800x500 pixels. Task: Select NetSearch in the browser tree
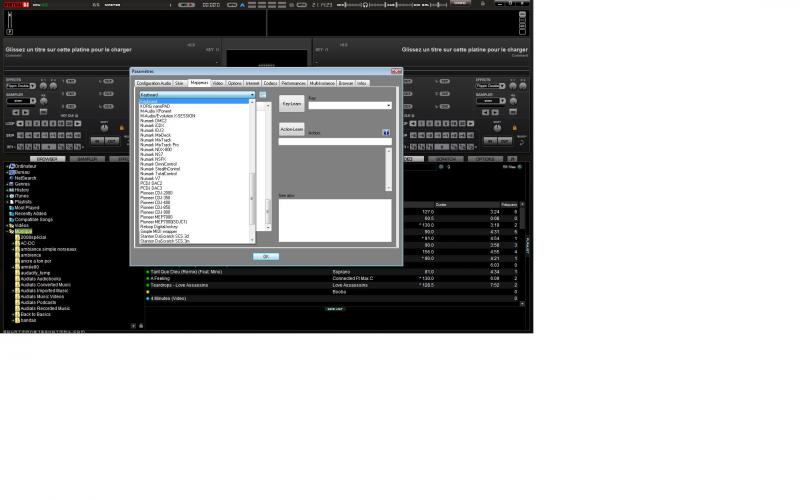click(25, 178)
